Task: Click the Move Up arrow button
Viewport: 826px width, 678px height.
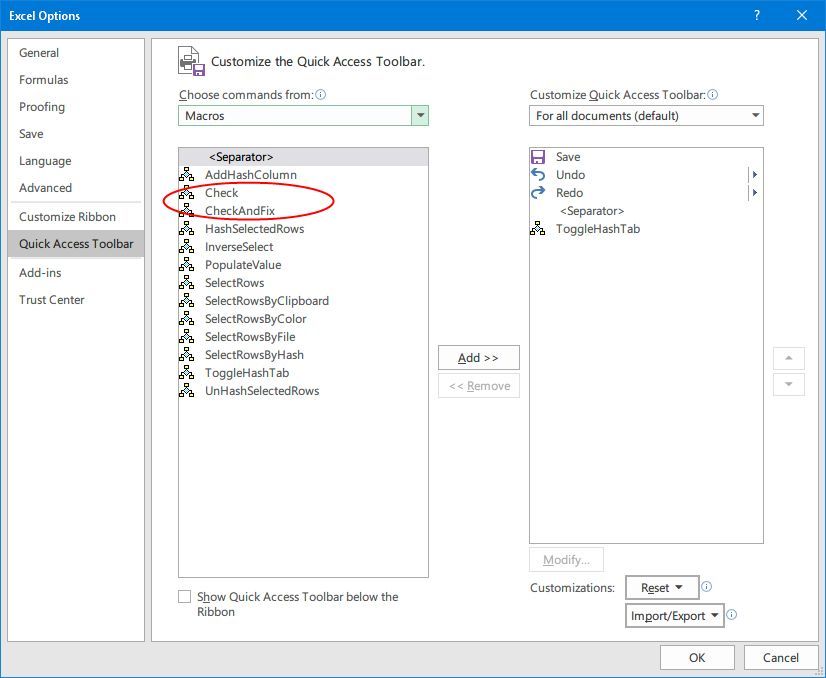Action: click(789, 358)
